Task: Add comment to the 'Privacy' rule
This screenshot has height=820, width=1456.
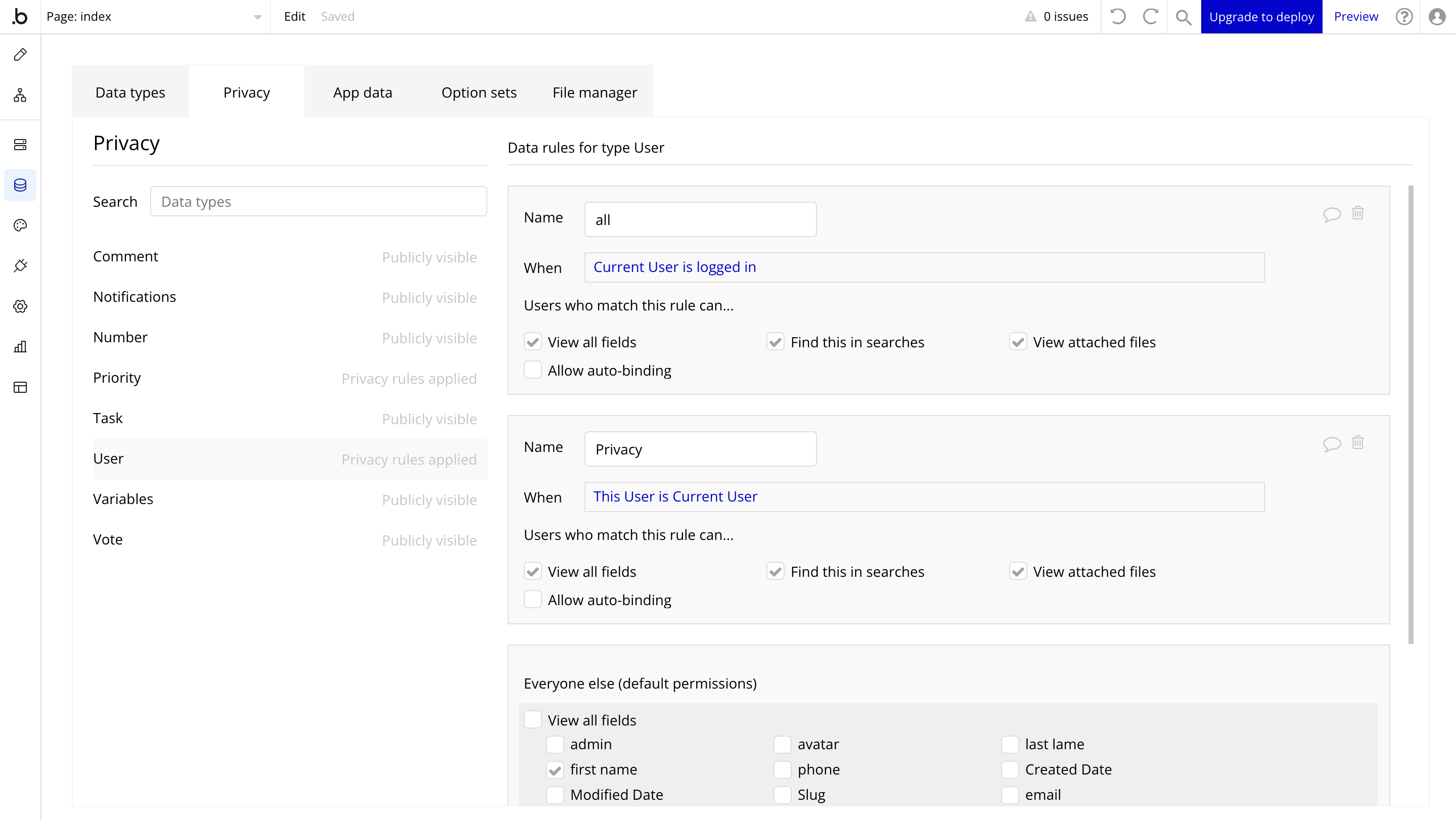Action: [x=1332, y=444]
